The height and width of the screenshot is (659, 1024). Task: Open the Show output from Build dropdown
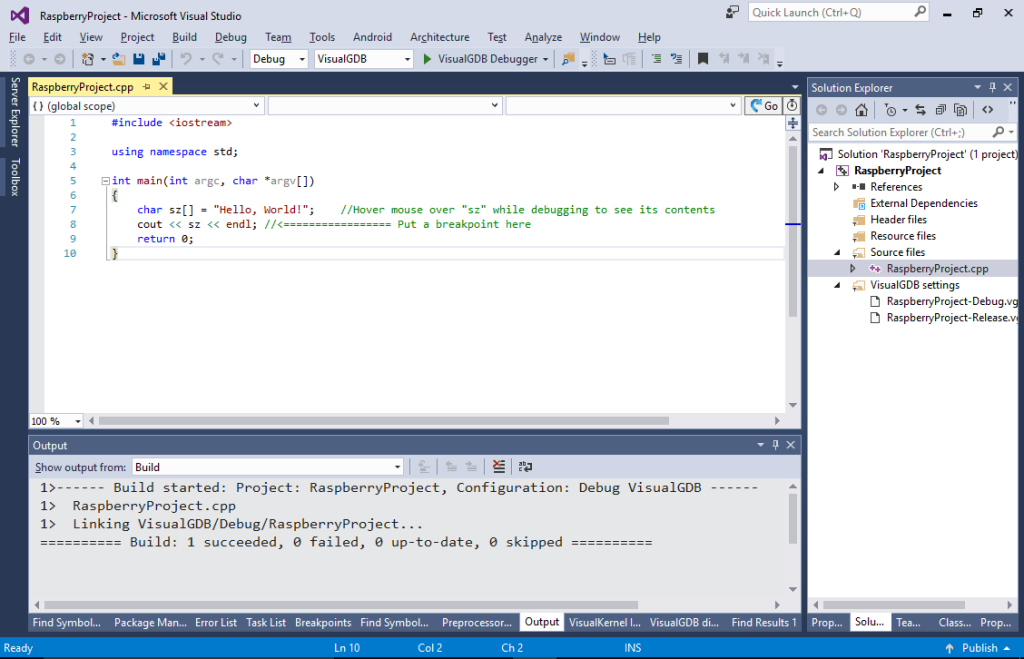(268, 467)
